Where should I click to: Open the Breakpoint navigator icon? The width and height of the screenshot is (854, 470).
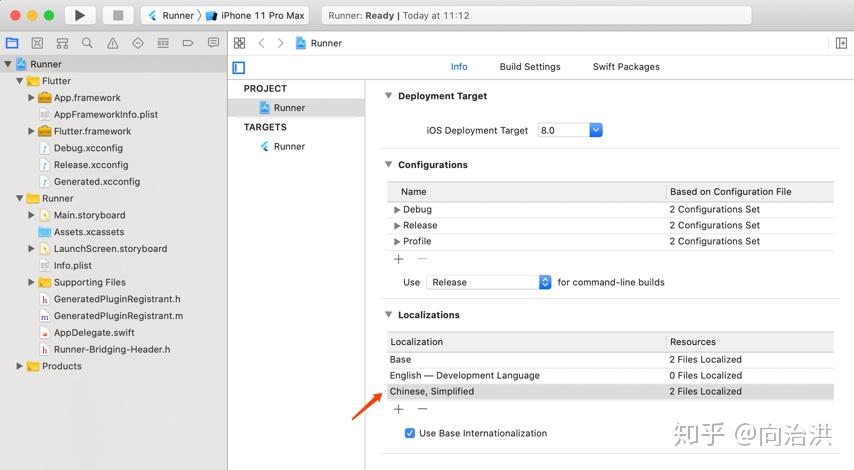click(188, 43)
